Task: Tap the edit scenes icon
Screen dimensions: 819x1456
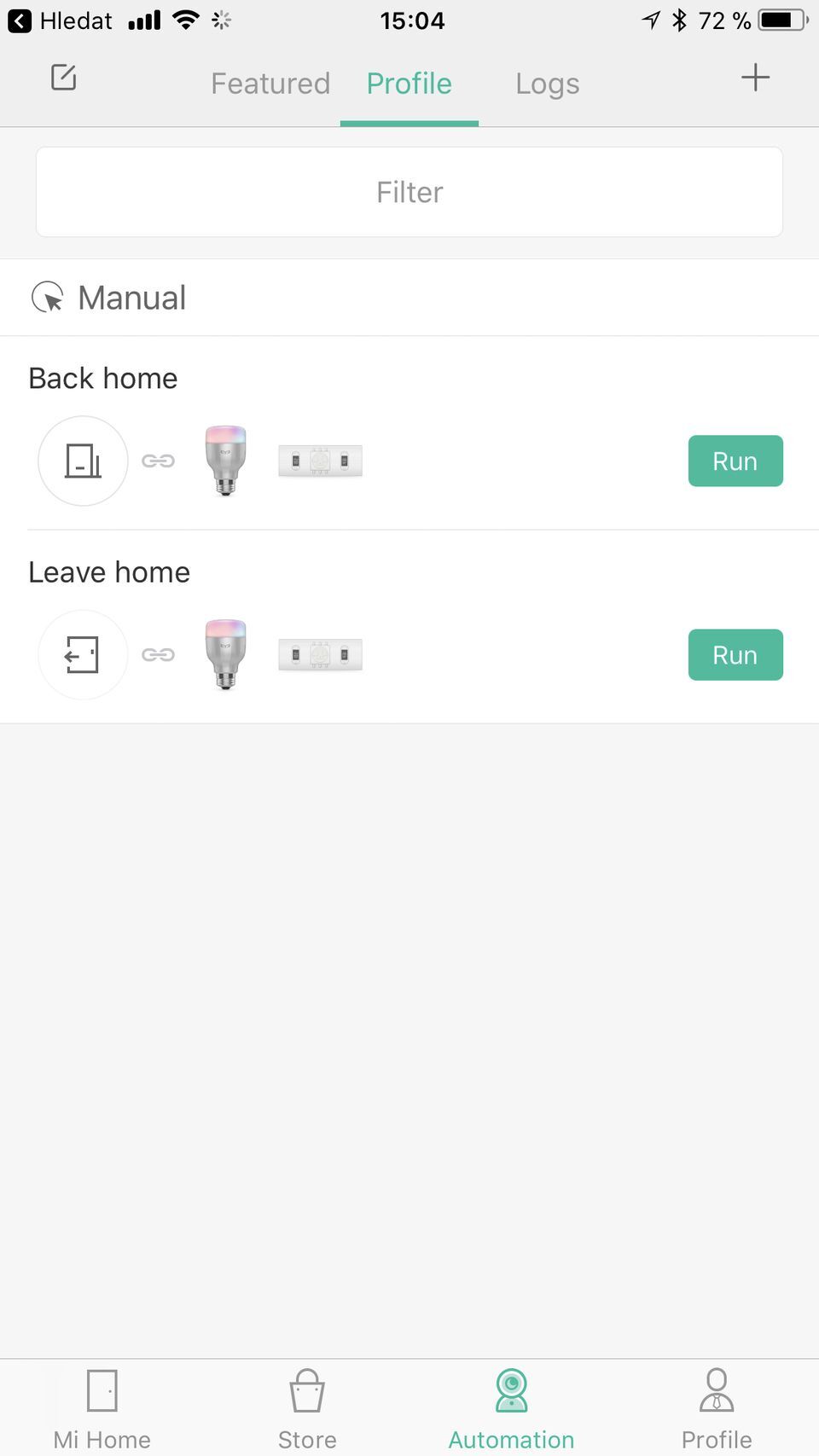Action: (64, 78)
